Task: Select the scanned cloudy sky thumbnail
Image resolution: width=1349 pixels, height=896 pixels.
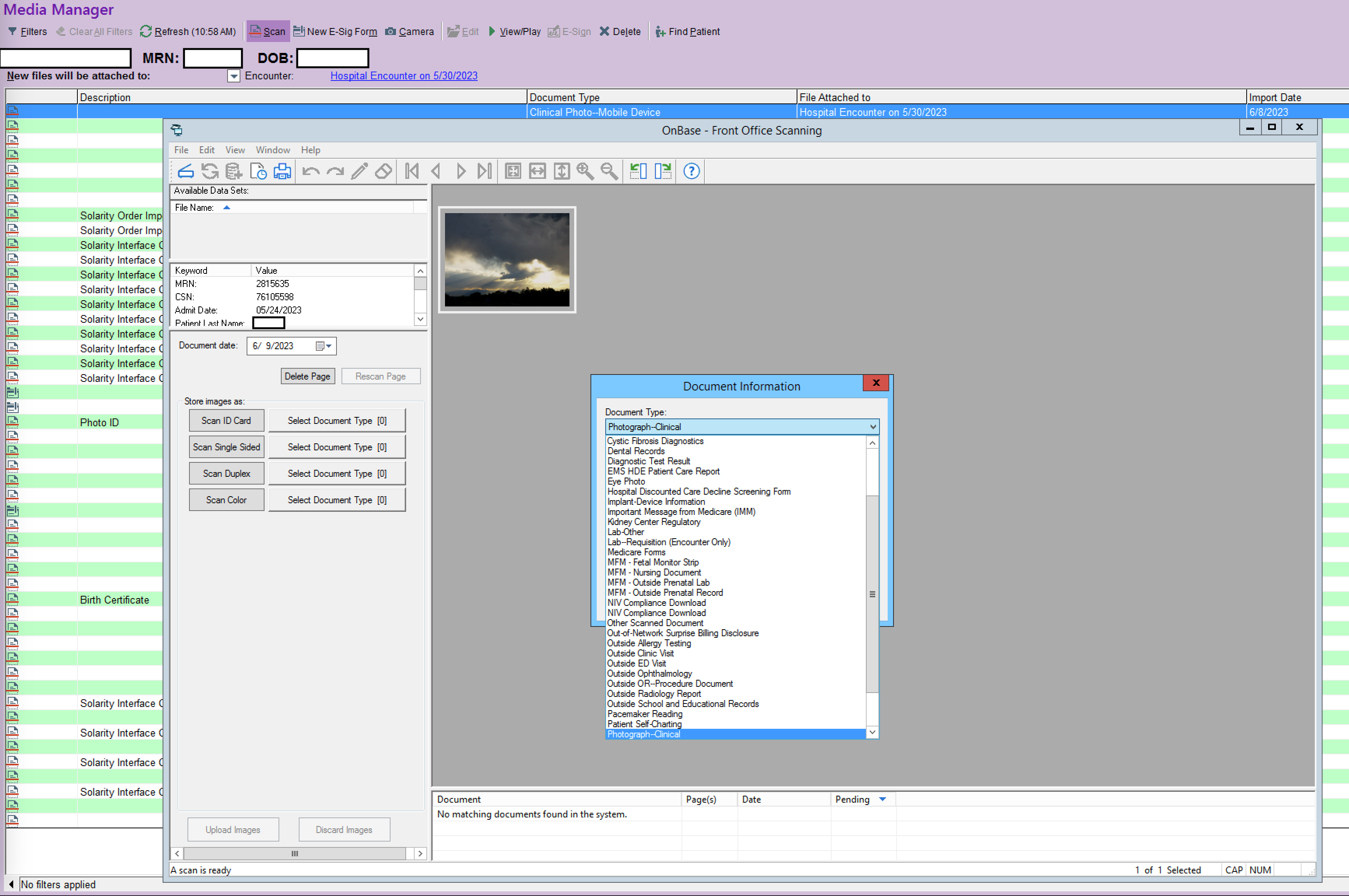Action: 507,259
